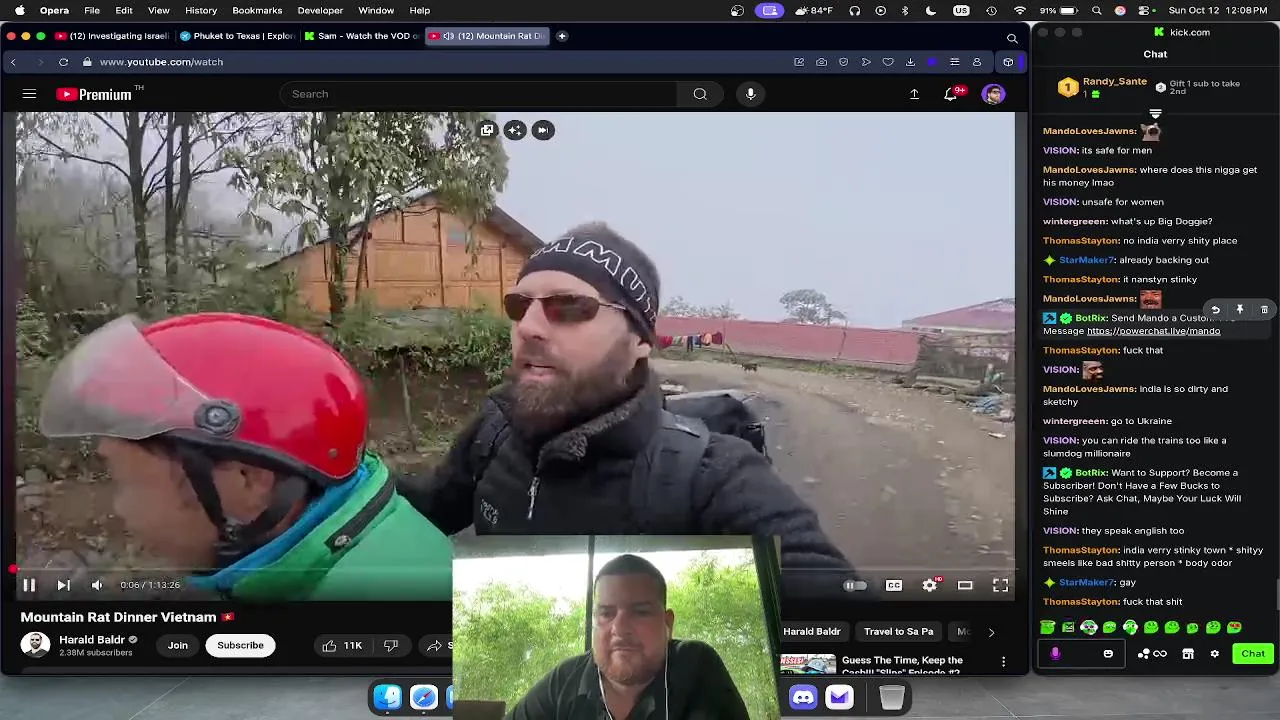This screenshot has height=720, width=1280.
Task: Pin the hovered BotRix message
Action: click(1240, 310)
